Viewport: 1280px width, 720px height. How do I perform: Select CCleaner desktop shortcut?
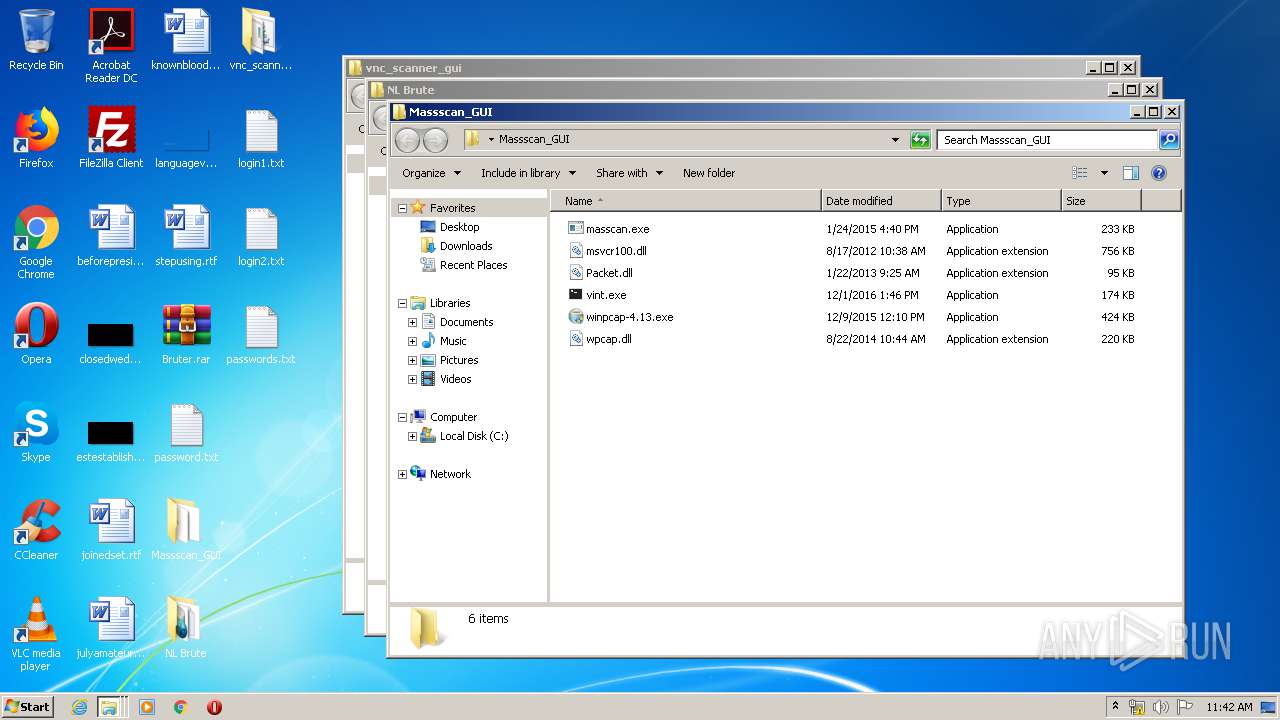36,530
